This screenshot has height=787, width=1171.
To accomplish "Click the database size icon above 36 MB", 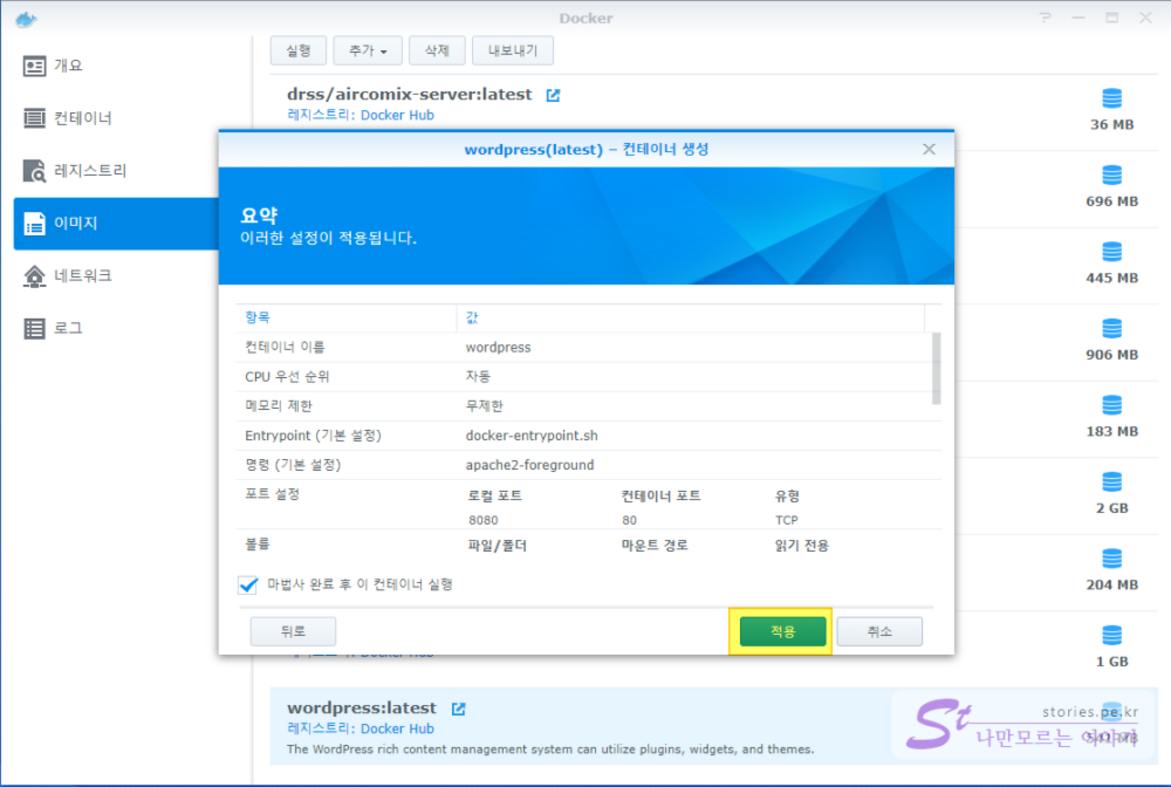I will pyautogui.click(x=1111, y=99).
